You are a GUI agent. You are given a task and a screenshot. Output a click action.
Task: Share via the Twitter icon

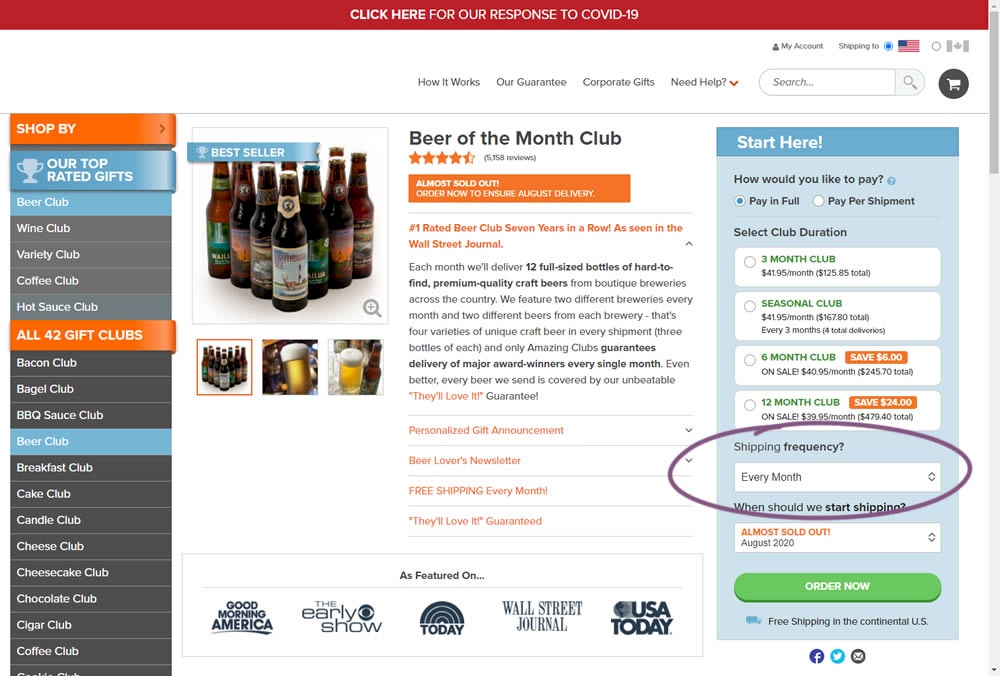click(x=838, y=656)
